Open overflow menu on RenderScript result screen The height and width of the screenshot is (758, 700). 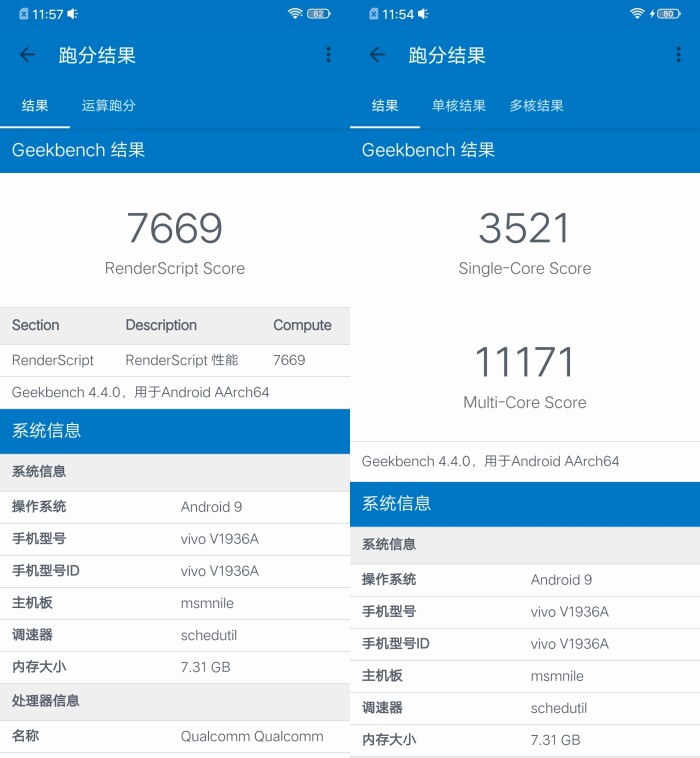328,55
